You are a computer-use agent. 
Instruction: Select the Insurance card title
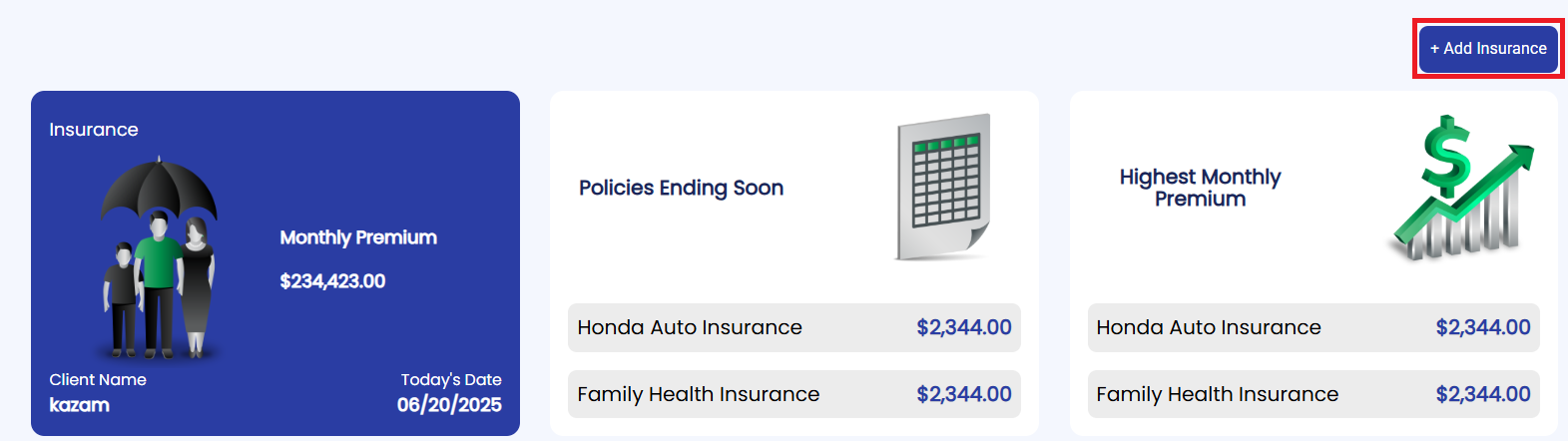pyautogui.click(x=94, y=130)
